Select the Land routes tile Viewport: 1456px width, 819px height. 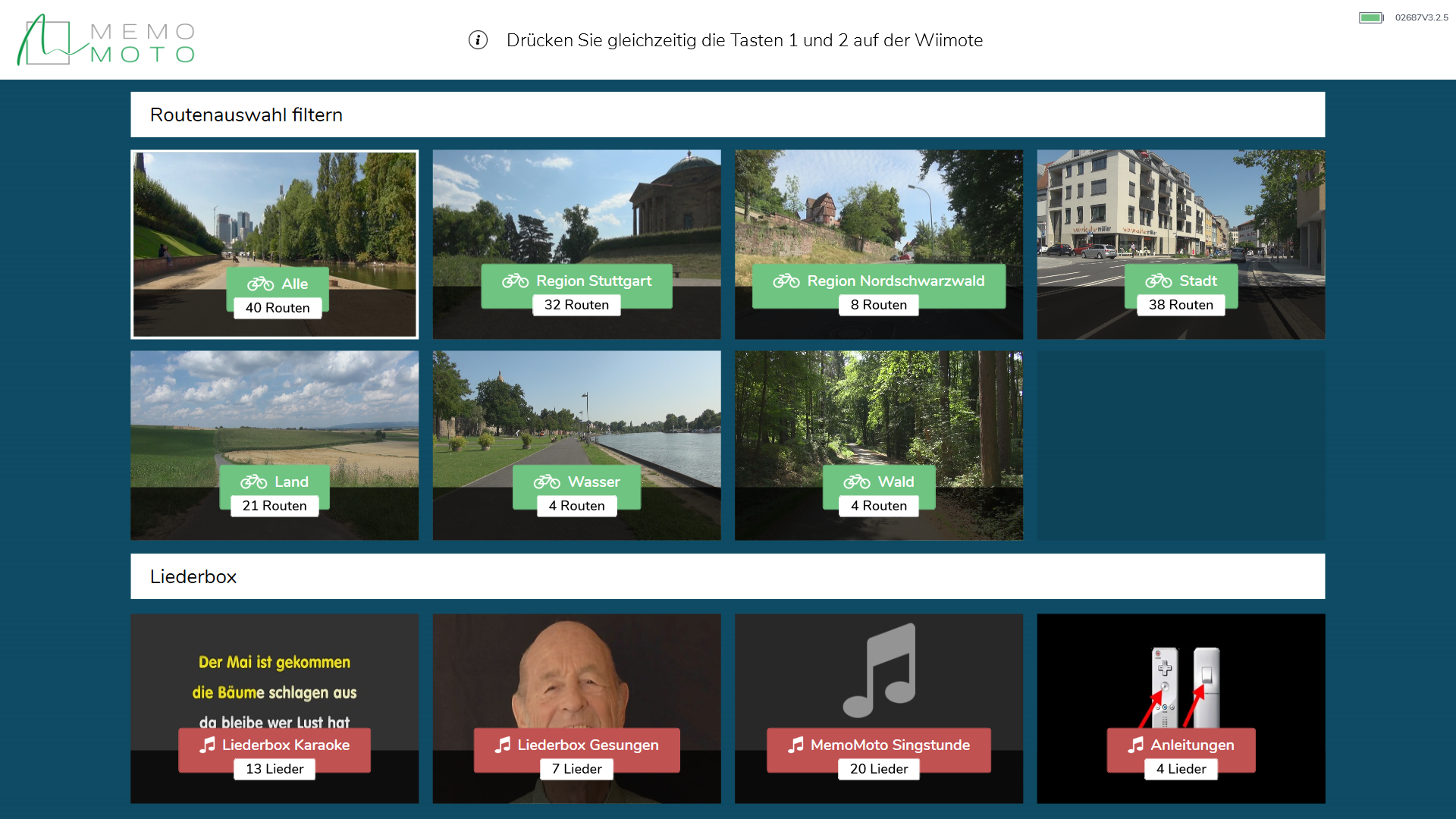click(275, 425)
